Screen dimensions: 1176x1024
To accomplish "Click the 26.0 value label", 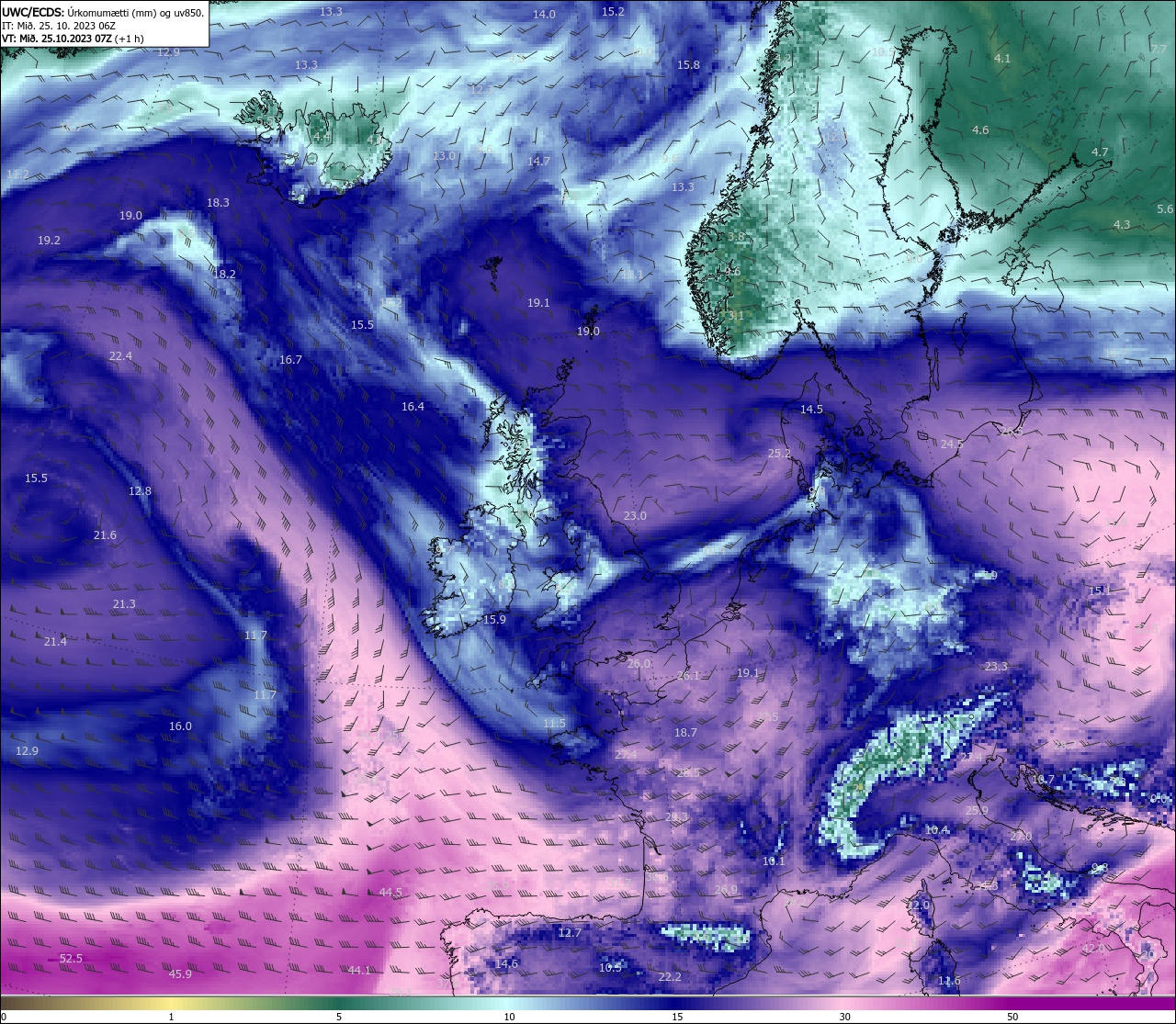I will [x=639, y=663].
